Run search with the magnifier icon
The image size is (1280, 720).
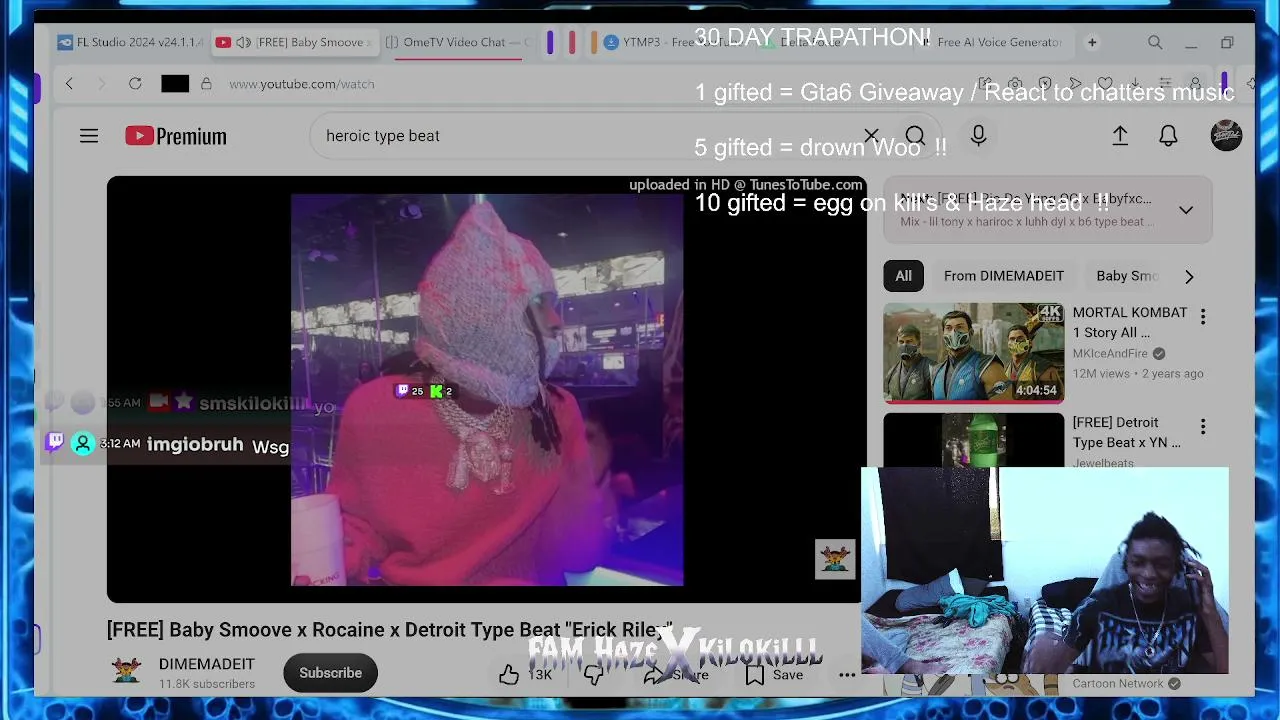coord(915,136)
